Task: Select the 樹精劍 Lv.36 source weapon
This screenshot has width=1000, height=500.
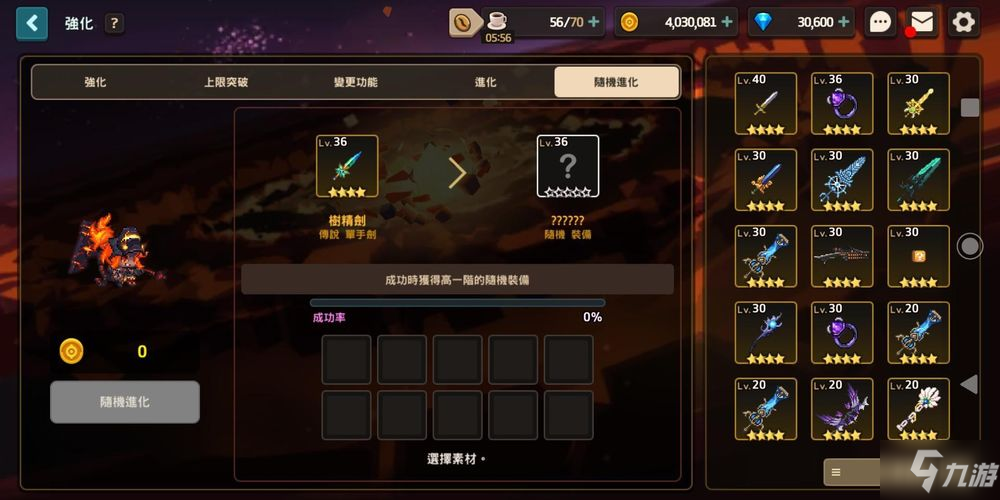Action: pyautogui.click(x=347, y=166)
